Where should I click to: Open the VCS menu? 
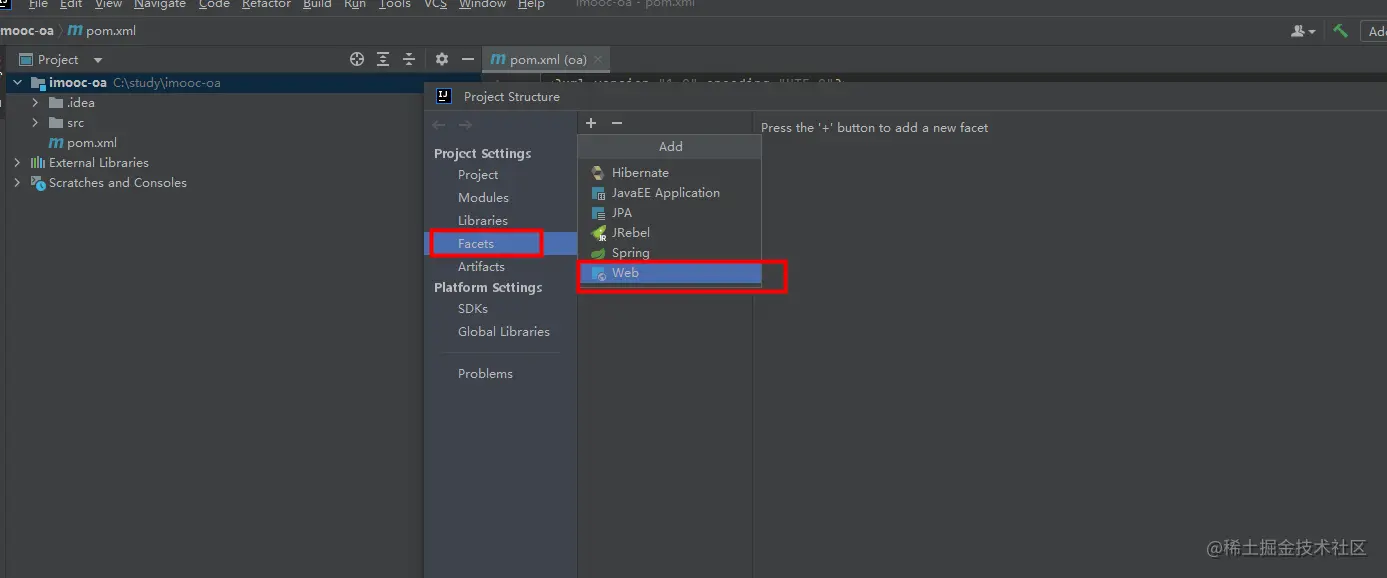(x=435, y=4)
